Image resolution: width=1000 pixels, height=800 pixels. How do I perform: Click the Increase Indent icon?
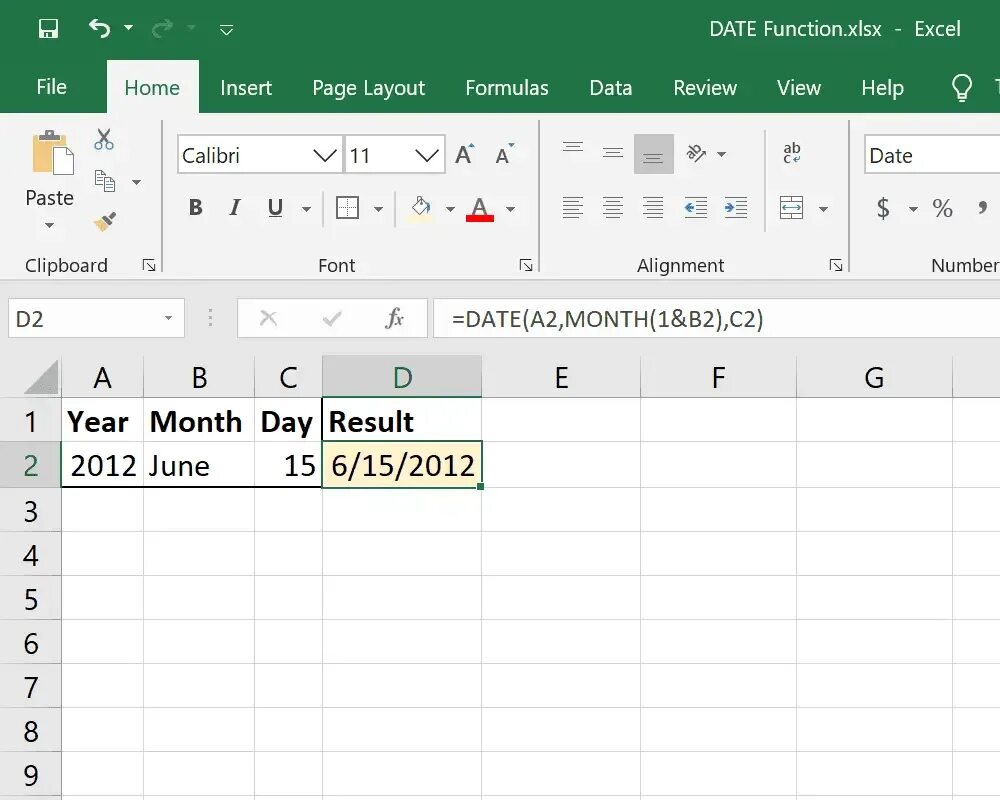coord(736,208)
